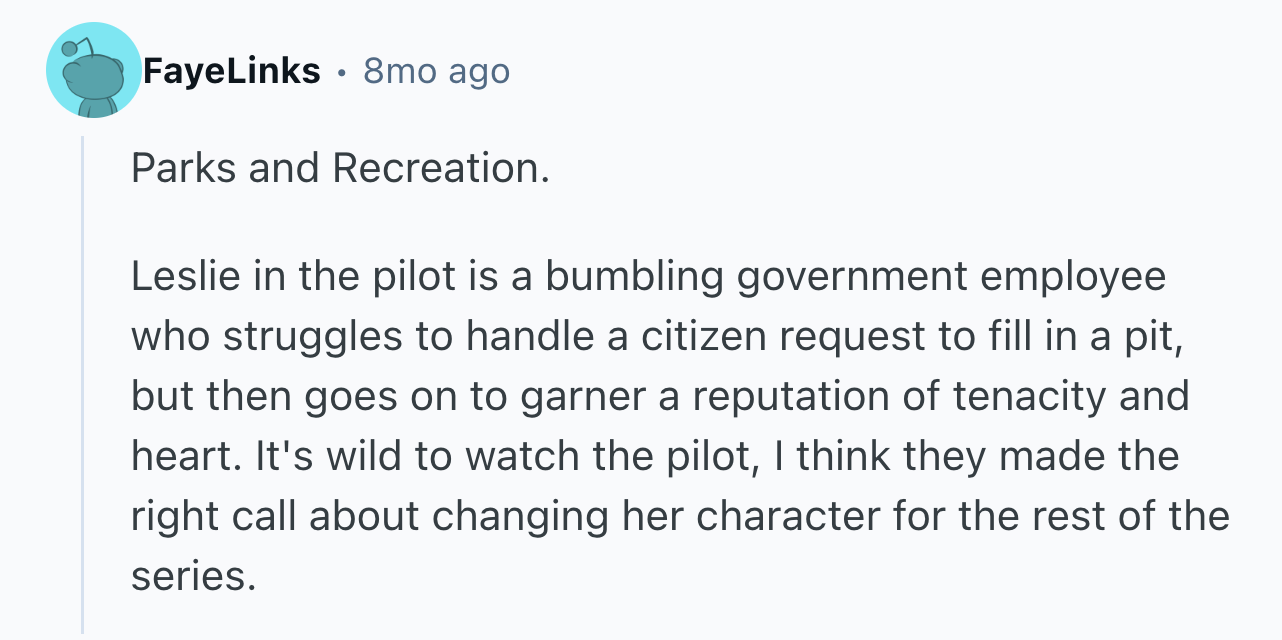Click the word 'tenacity' in the comment
1282x640 pixels.
click(x=1029, y=397)
